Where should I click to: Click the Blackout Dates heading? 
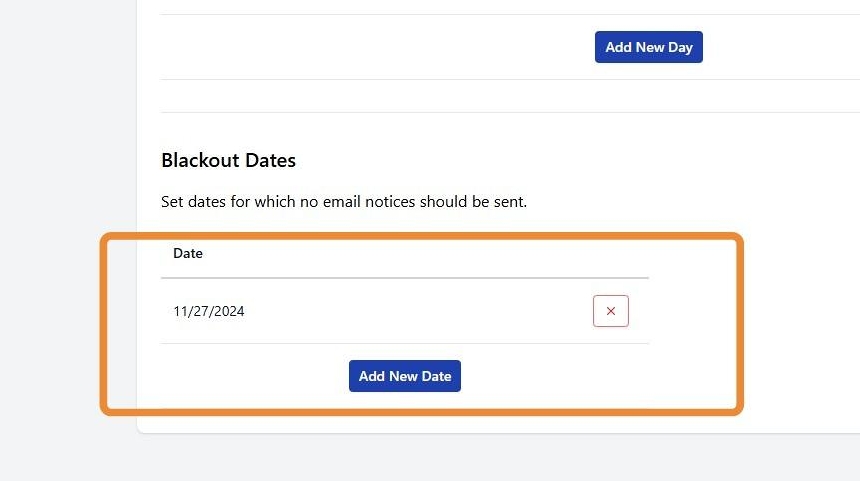coord(228,160)
